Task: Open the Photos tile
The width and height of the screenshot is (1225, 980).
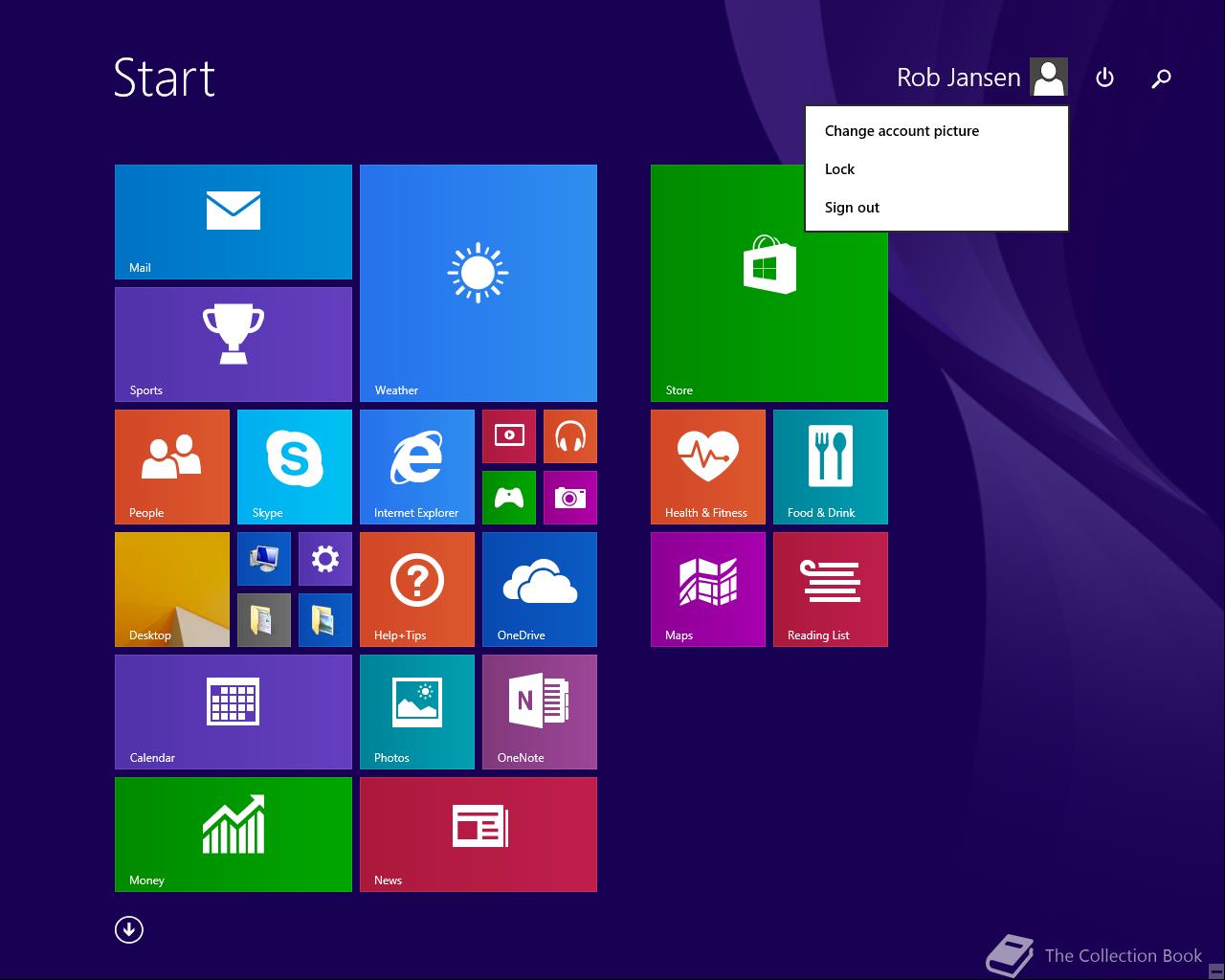Action: [x=417, y=712]
